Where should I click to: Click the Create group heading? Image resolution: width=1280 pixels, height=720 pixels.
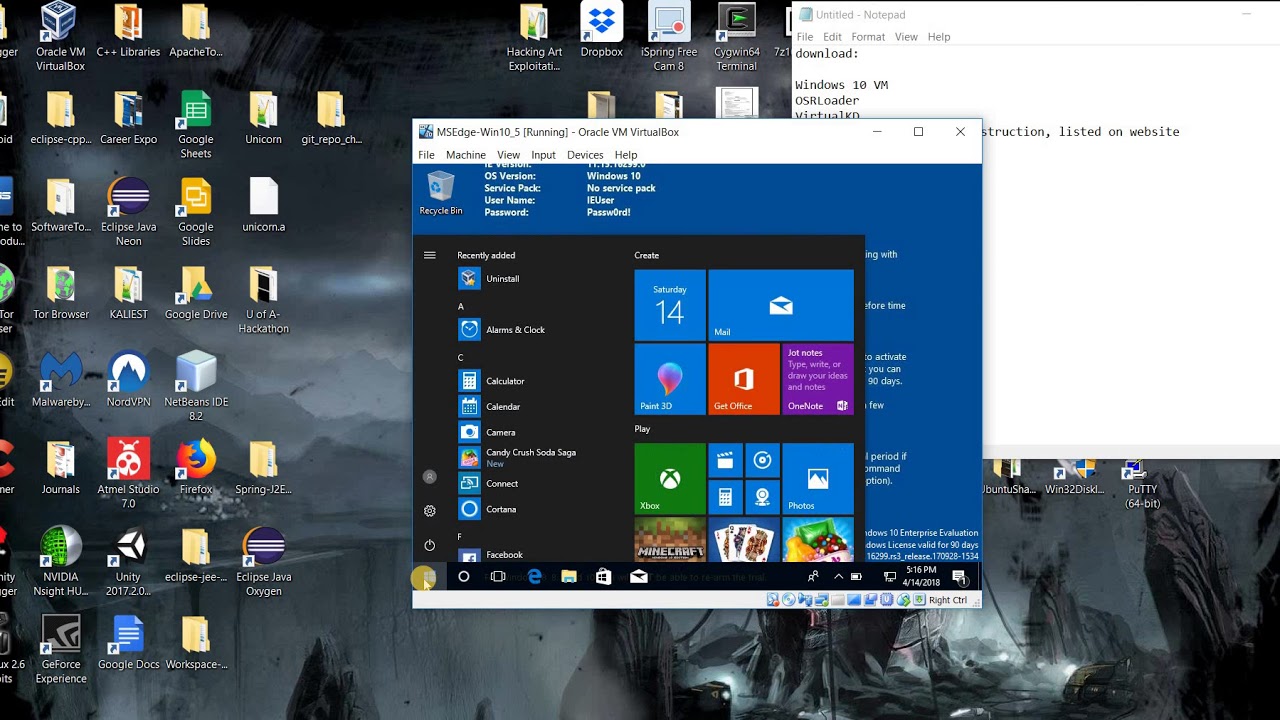(647, 256)
